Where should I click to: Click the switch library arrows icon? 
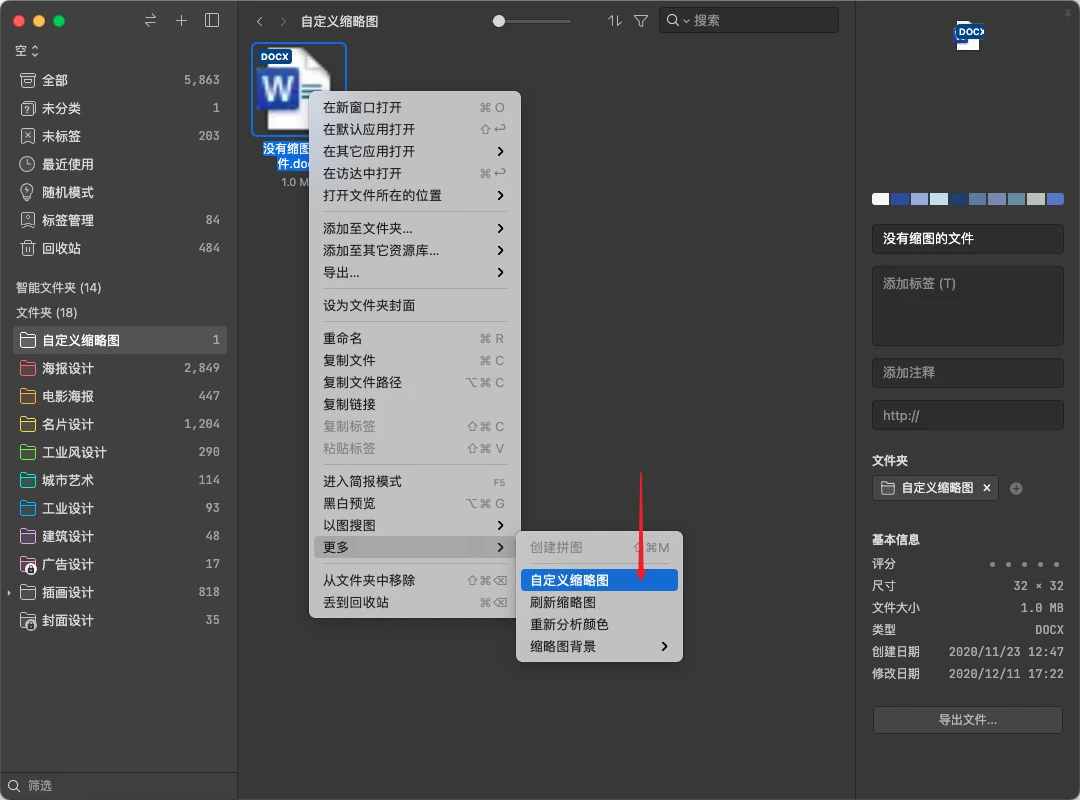tap(151, 20)
